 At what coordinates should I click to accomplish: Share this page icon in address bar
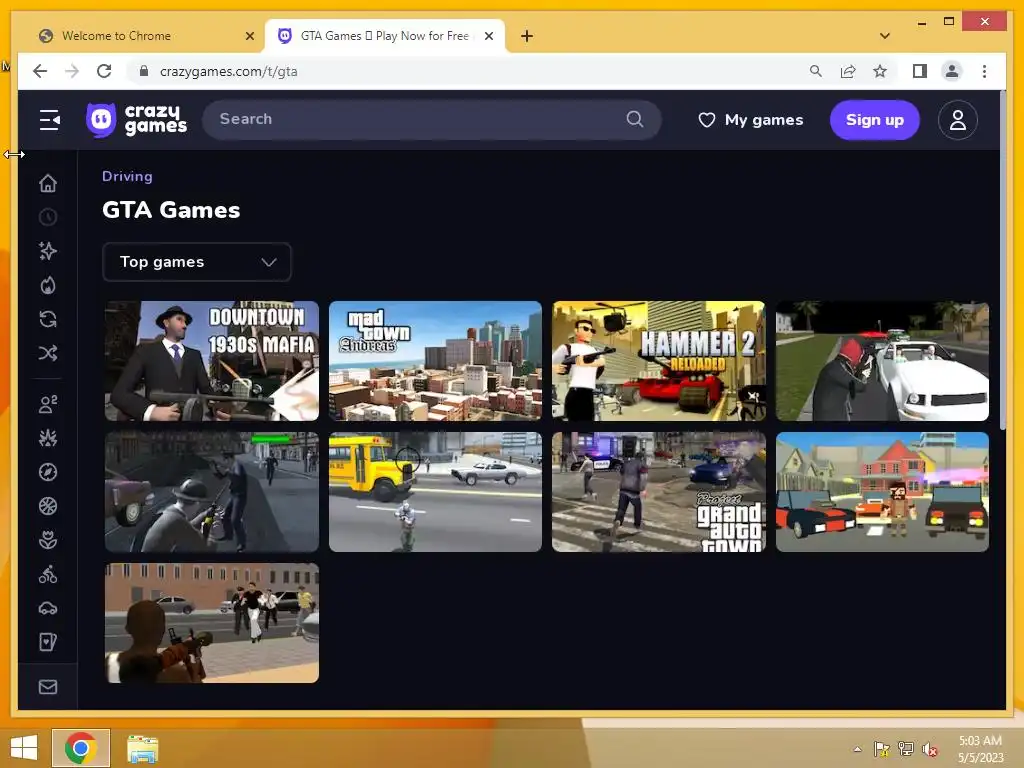(x=848, y=71)
